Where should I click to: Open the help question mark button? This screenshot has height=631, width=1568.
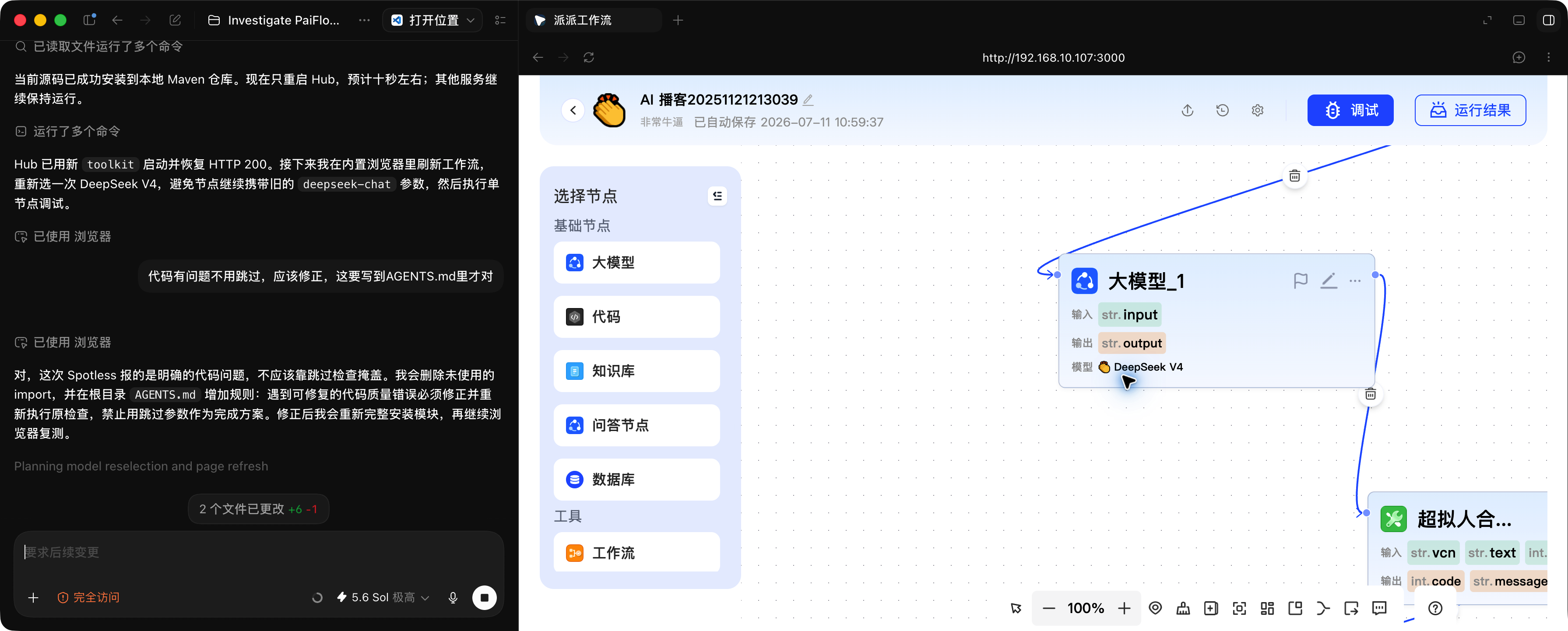click(1435, 608)
